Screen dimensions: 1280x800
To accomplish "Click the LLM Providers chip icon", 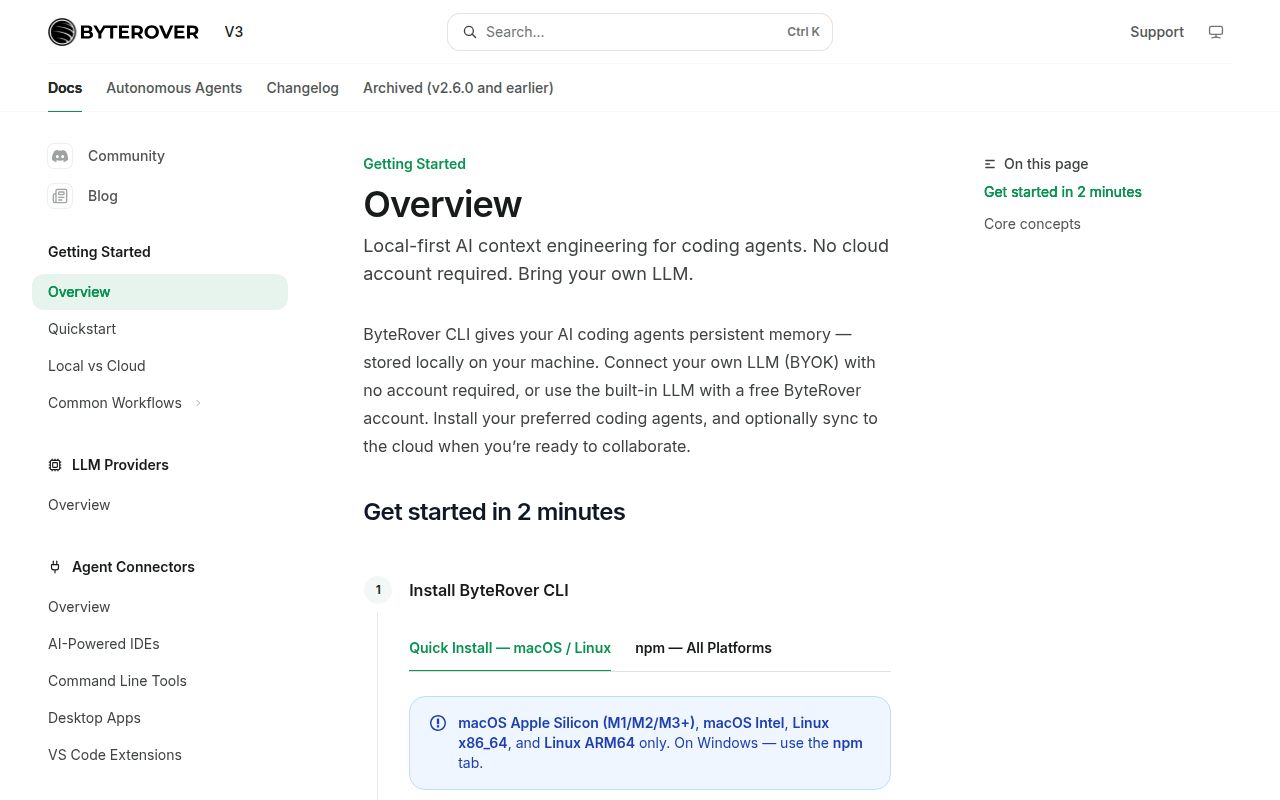I will (55, 465).
